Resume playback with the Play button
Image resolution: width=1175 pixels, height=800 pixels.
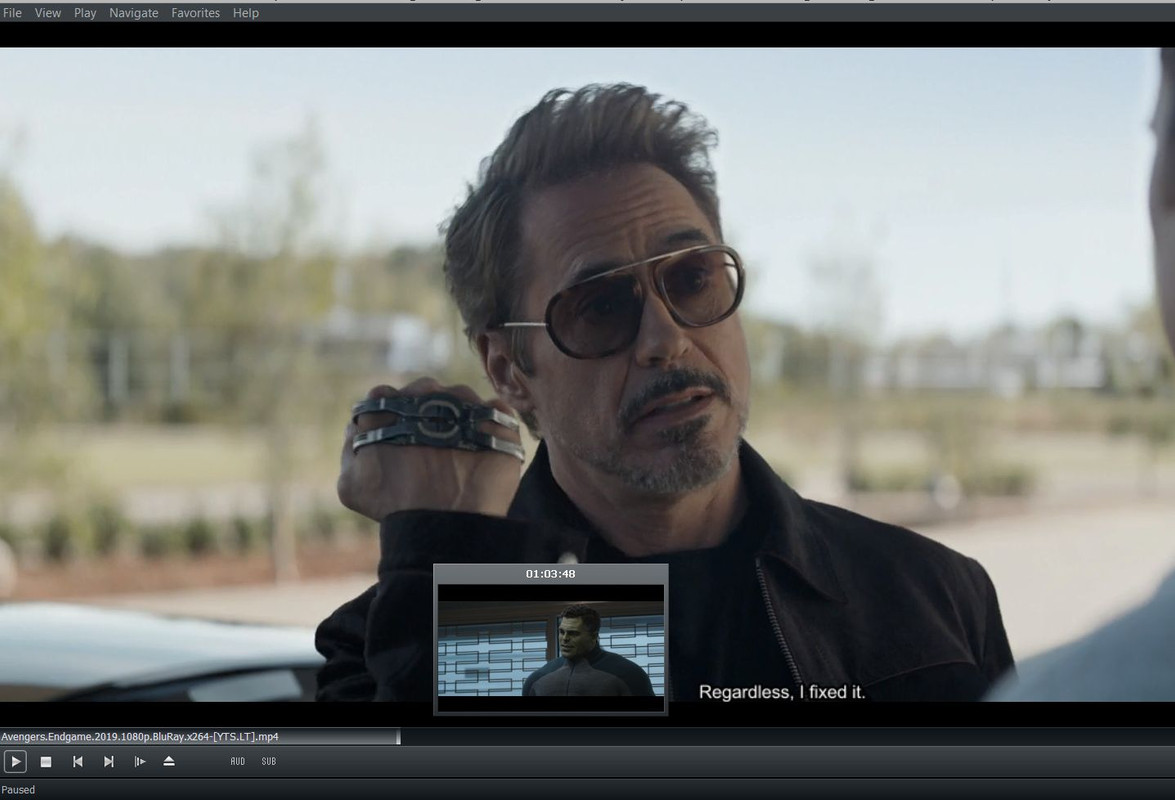tap(15, 761)
